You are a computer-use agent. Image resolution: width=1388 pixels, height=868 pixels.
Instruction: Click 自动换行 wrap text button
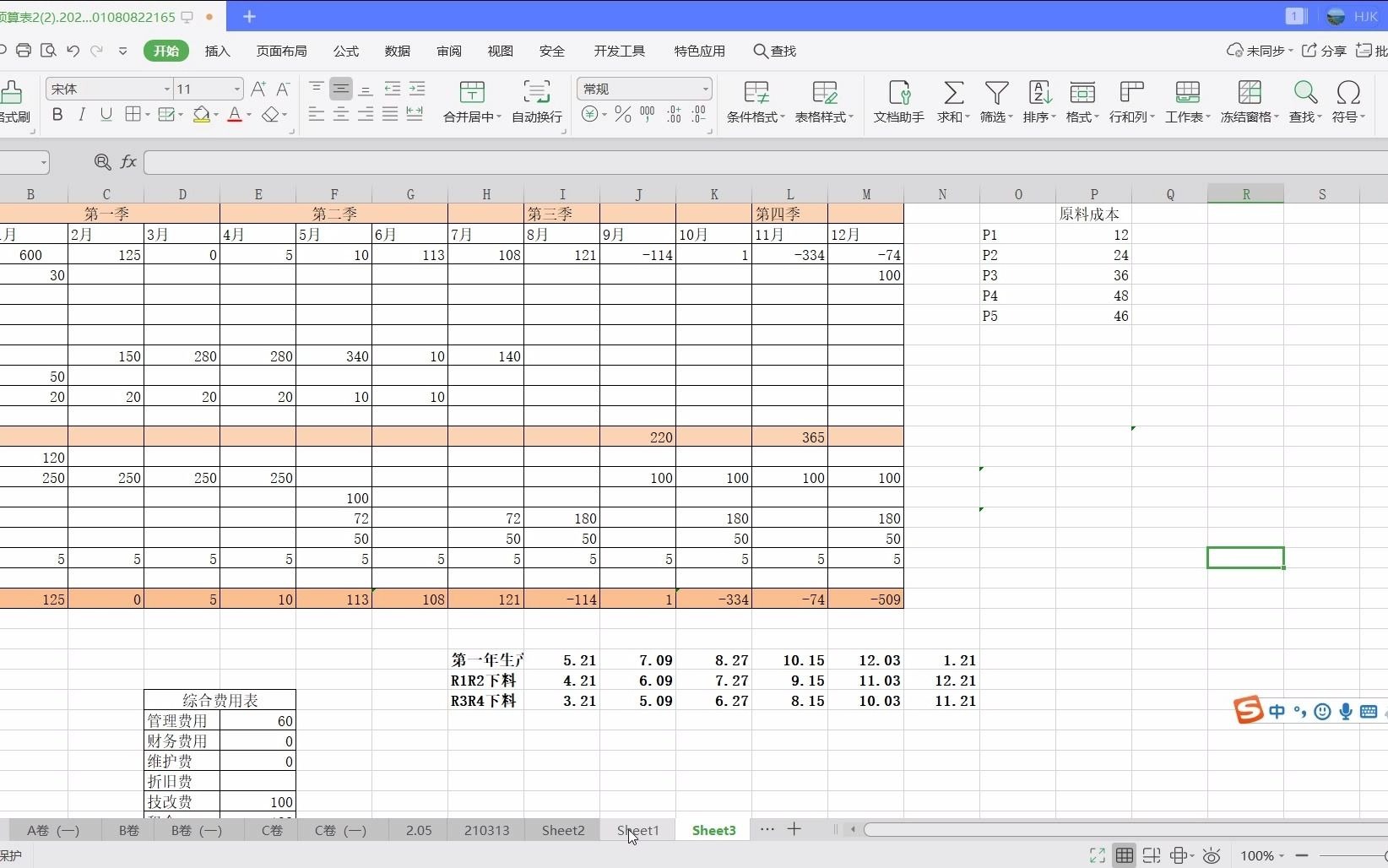(537, 101)
